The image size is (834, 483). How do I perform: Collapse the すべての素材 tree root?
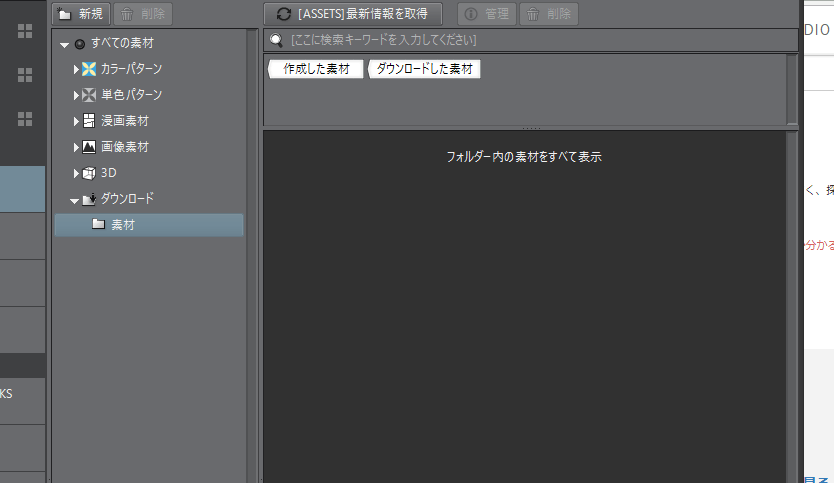[65, 44]
